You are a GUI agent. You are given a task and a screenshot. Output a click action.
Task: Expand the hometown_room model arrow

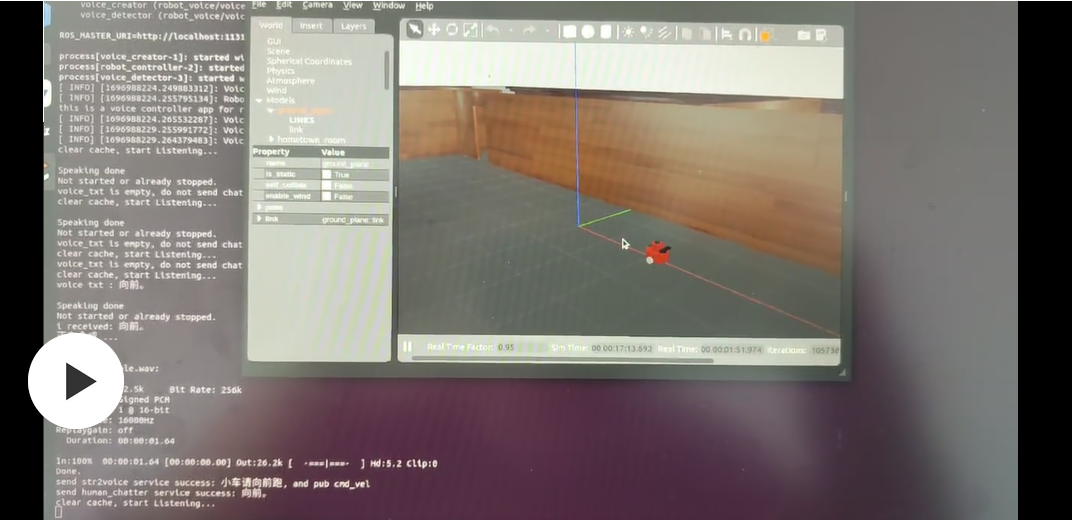(271, 139)
